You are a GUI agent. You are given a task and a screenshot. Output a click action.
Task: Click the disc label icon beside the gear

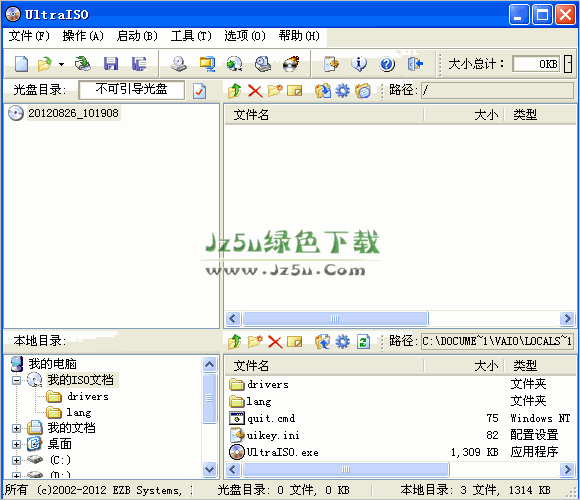(x=362, y=91)
